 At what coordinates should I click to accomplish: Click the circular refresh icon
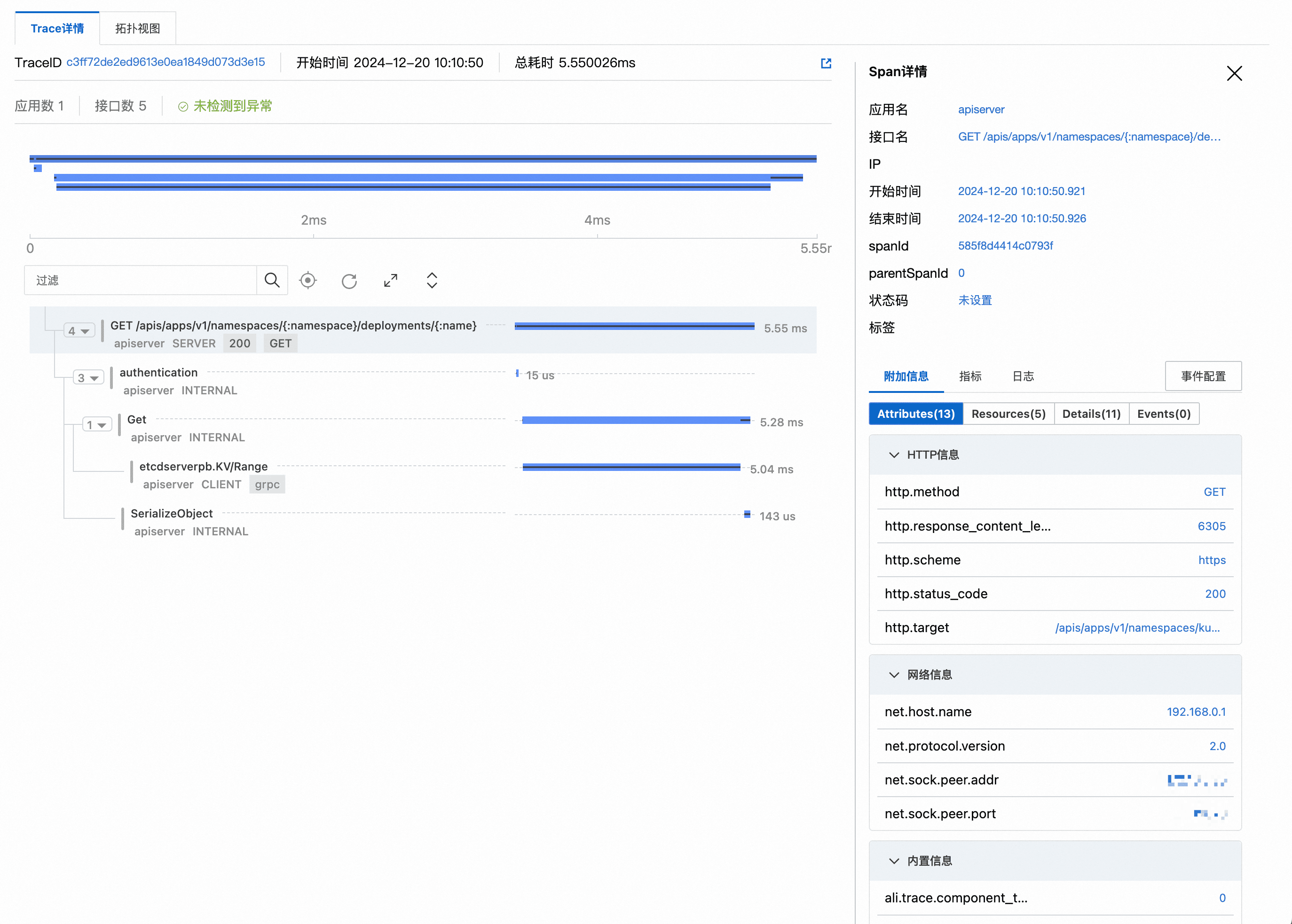[349, 281]
